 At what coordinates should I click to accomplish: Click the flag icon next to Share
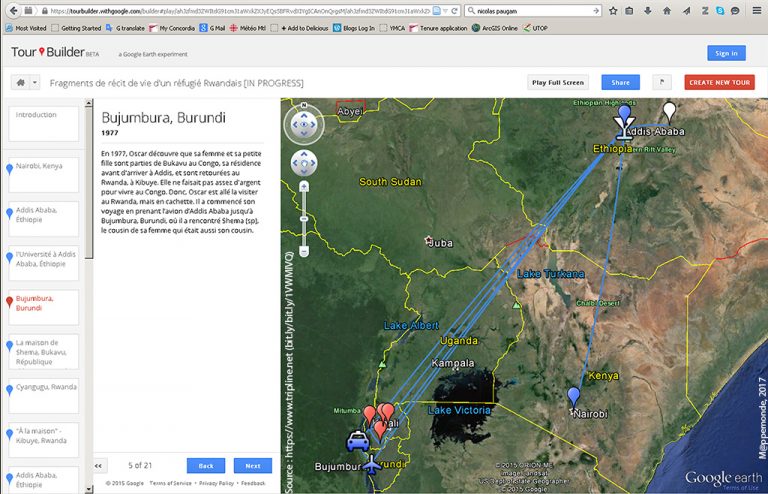[662, 82]
